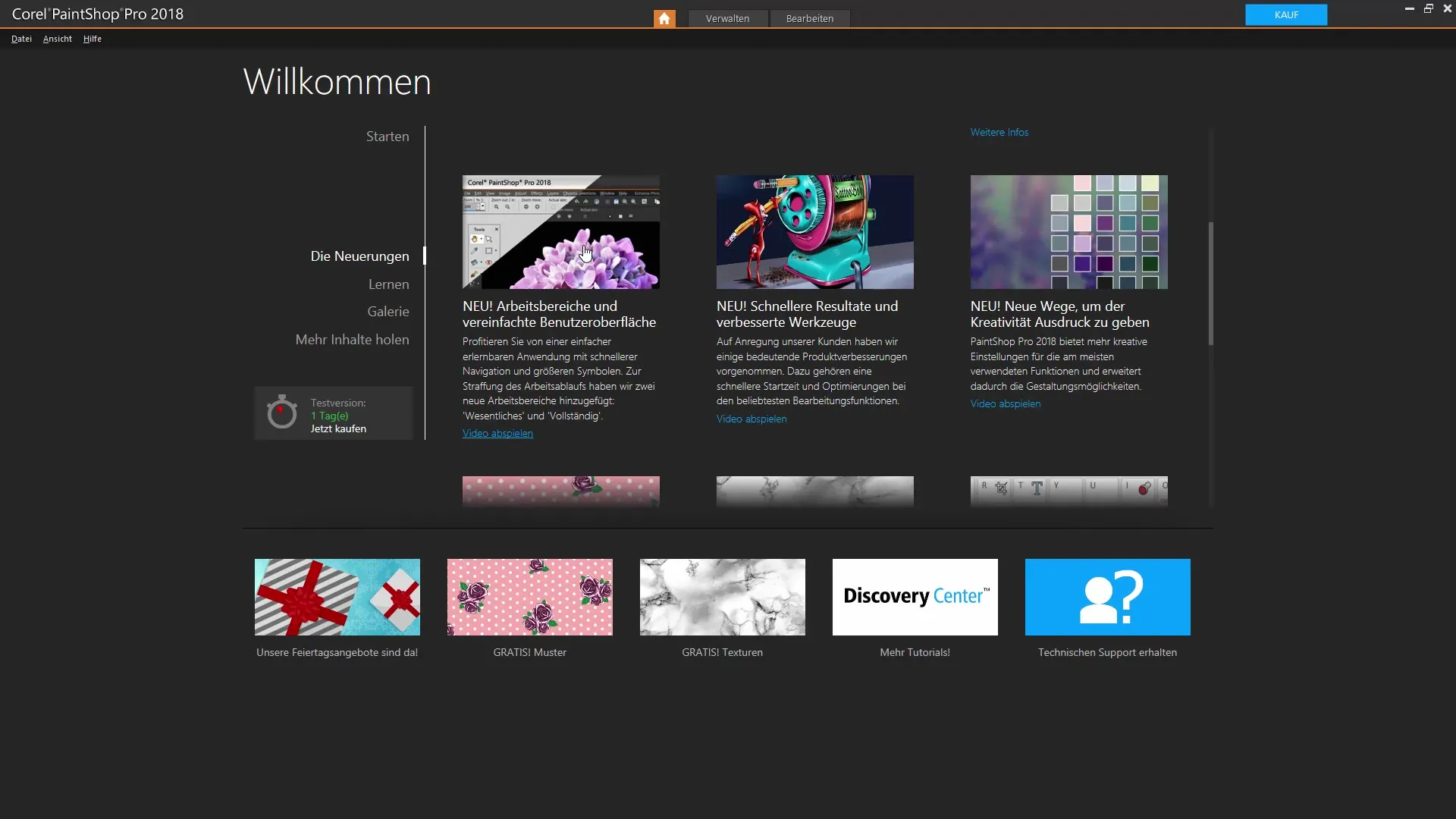
Task: Play video under Neue Wege article
Action: [1006, 404]
